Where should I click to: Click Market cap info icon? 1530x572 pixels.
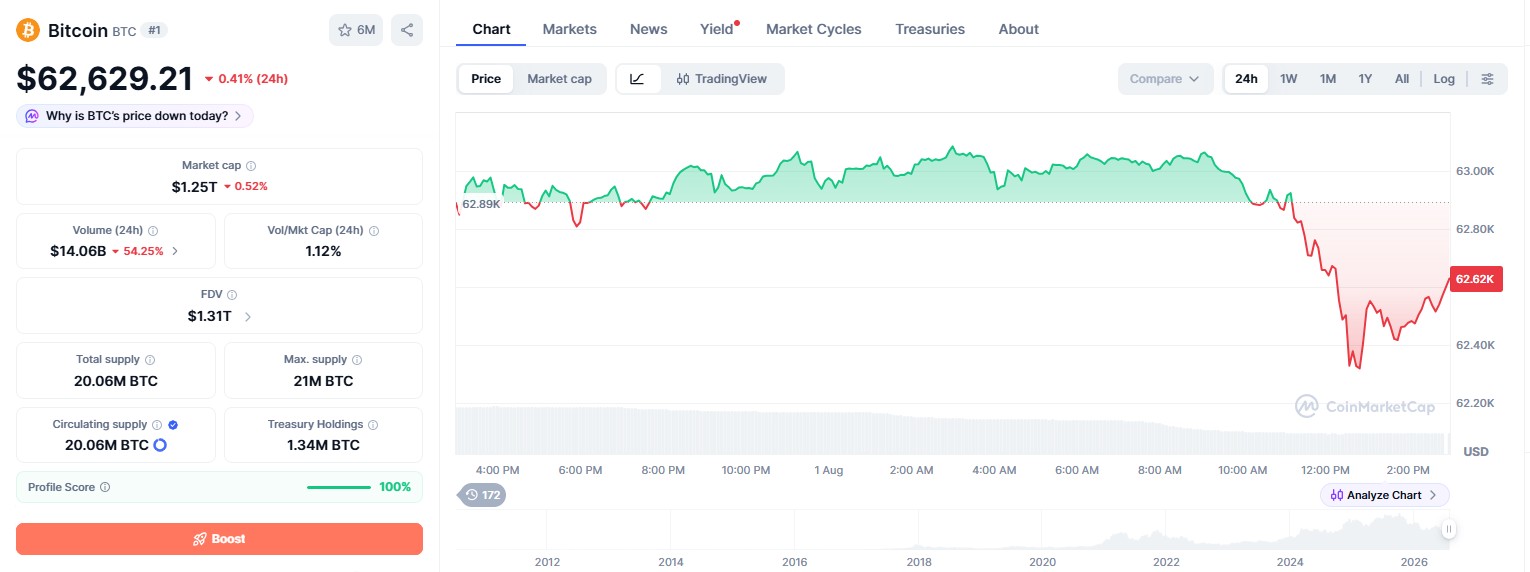(x=251, y=166)
